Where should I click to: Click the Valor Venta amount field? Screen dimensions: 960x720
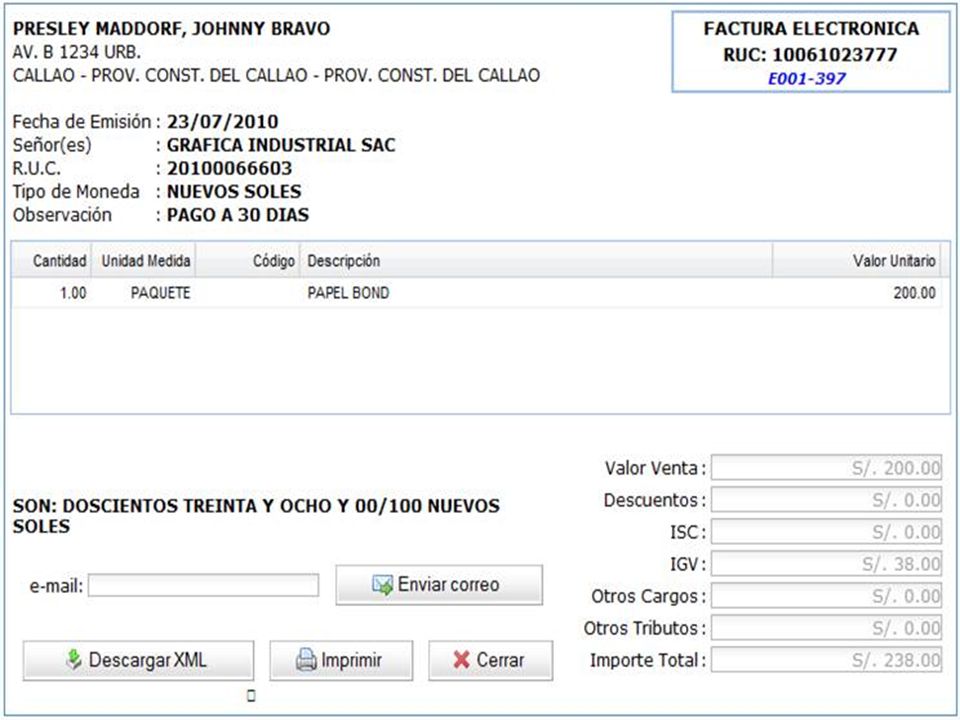[x=827, y=468]
